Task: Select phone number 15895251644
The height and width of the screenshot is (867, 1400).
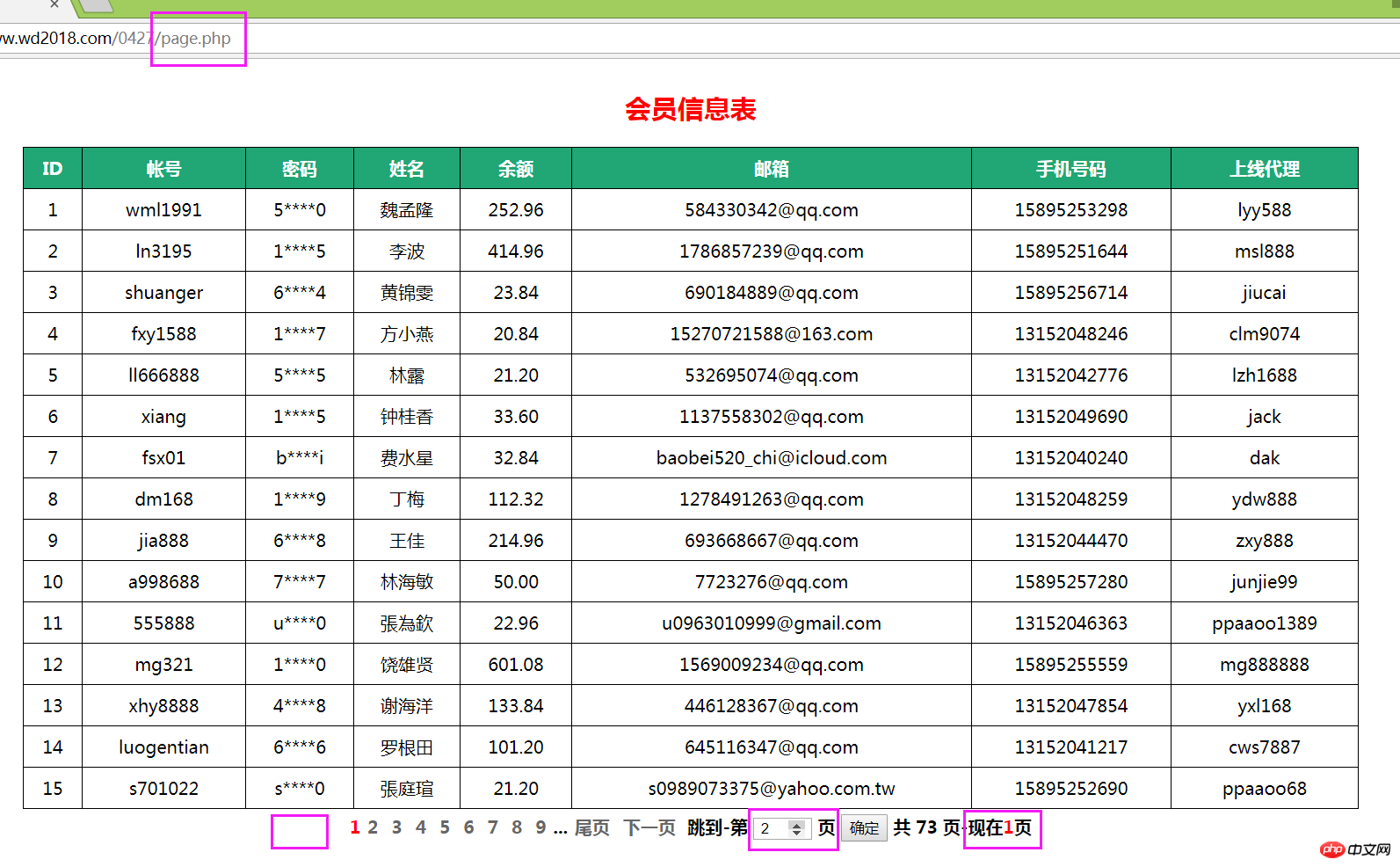Action: coord(1071,251)
